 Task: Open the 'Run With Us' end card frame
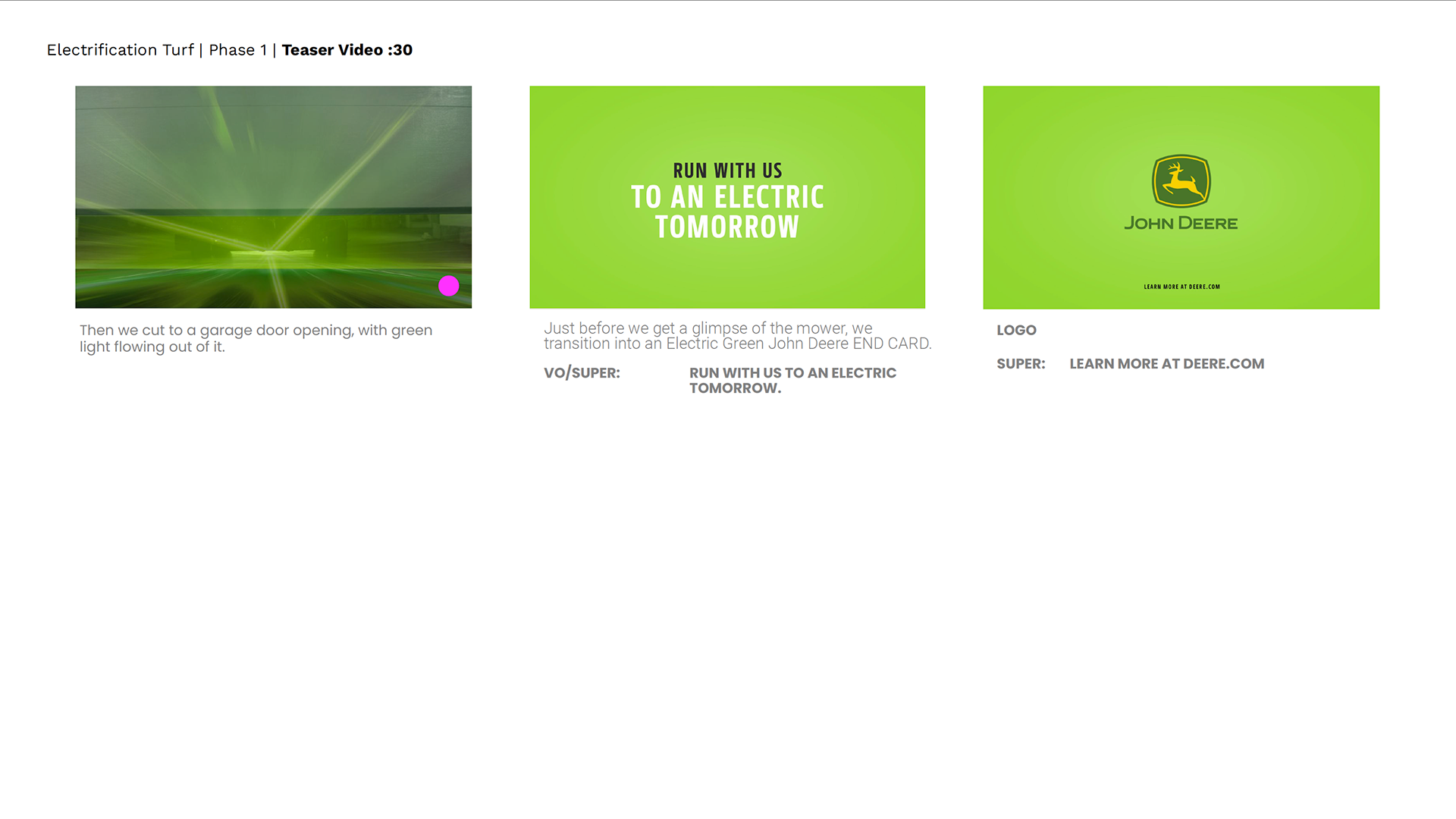pyautogui.click(x=727, y=197)
